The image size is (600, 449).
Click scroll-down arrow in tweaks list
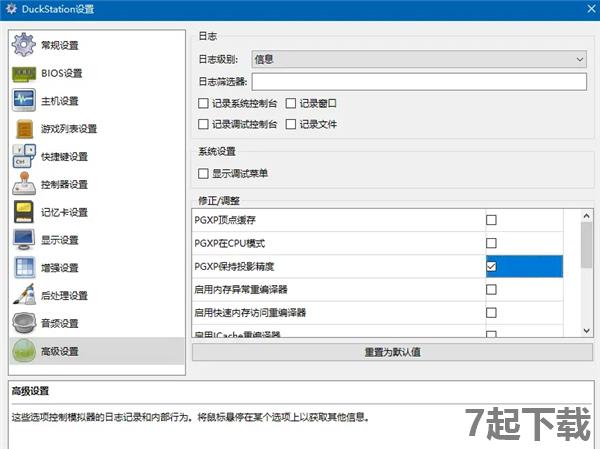point(587,330)
